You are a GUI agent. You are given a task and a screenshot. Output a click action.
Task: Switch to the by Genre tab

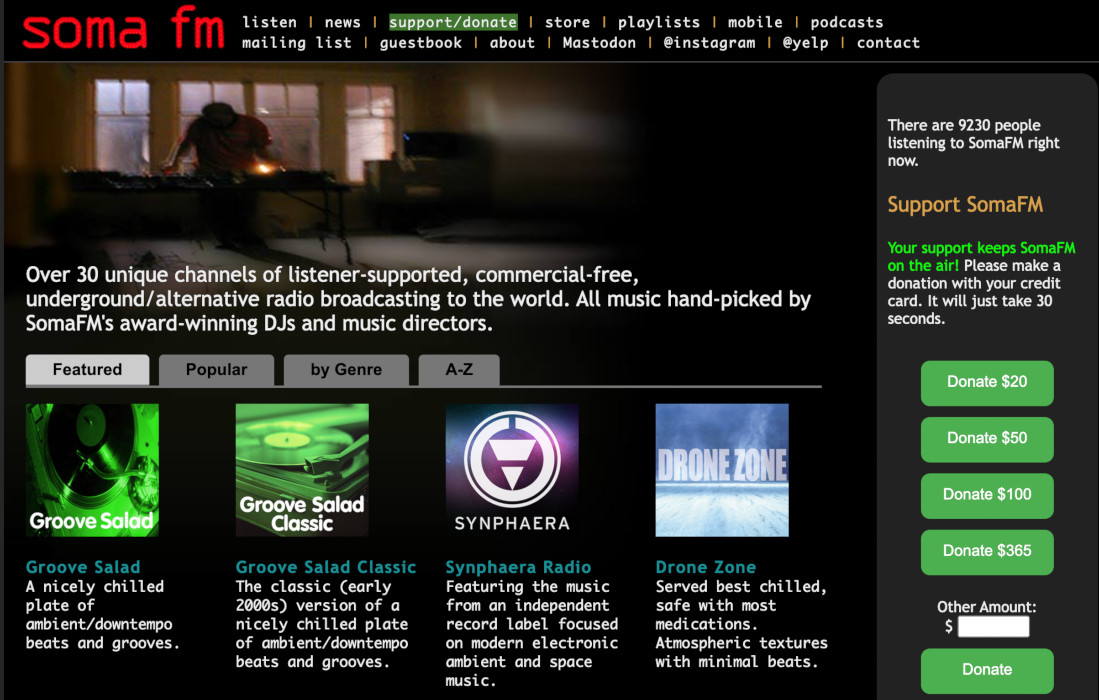pyautogui.click(x=346, y=369)
